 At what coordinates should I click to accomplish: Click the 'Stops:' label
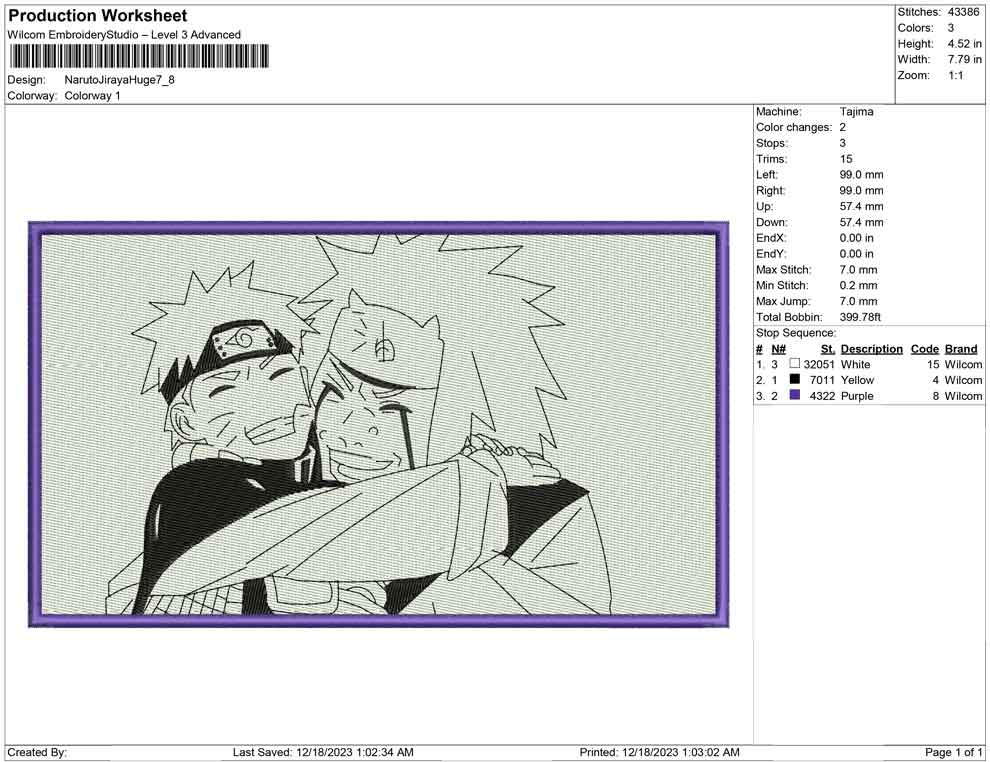772,143
